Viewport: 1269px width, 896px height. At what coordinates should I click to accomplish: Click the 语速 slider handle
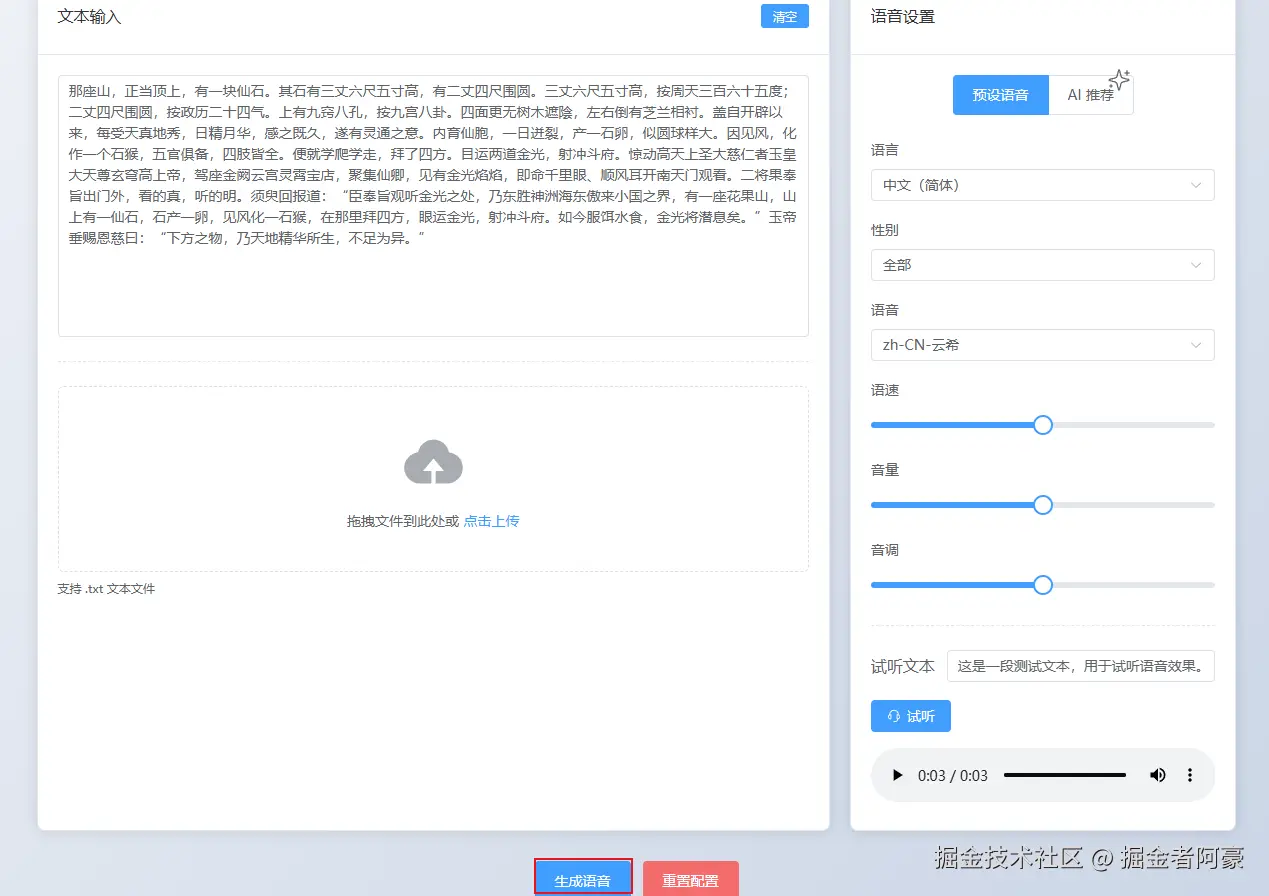coord(1043,425)
